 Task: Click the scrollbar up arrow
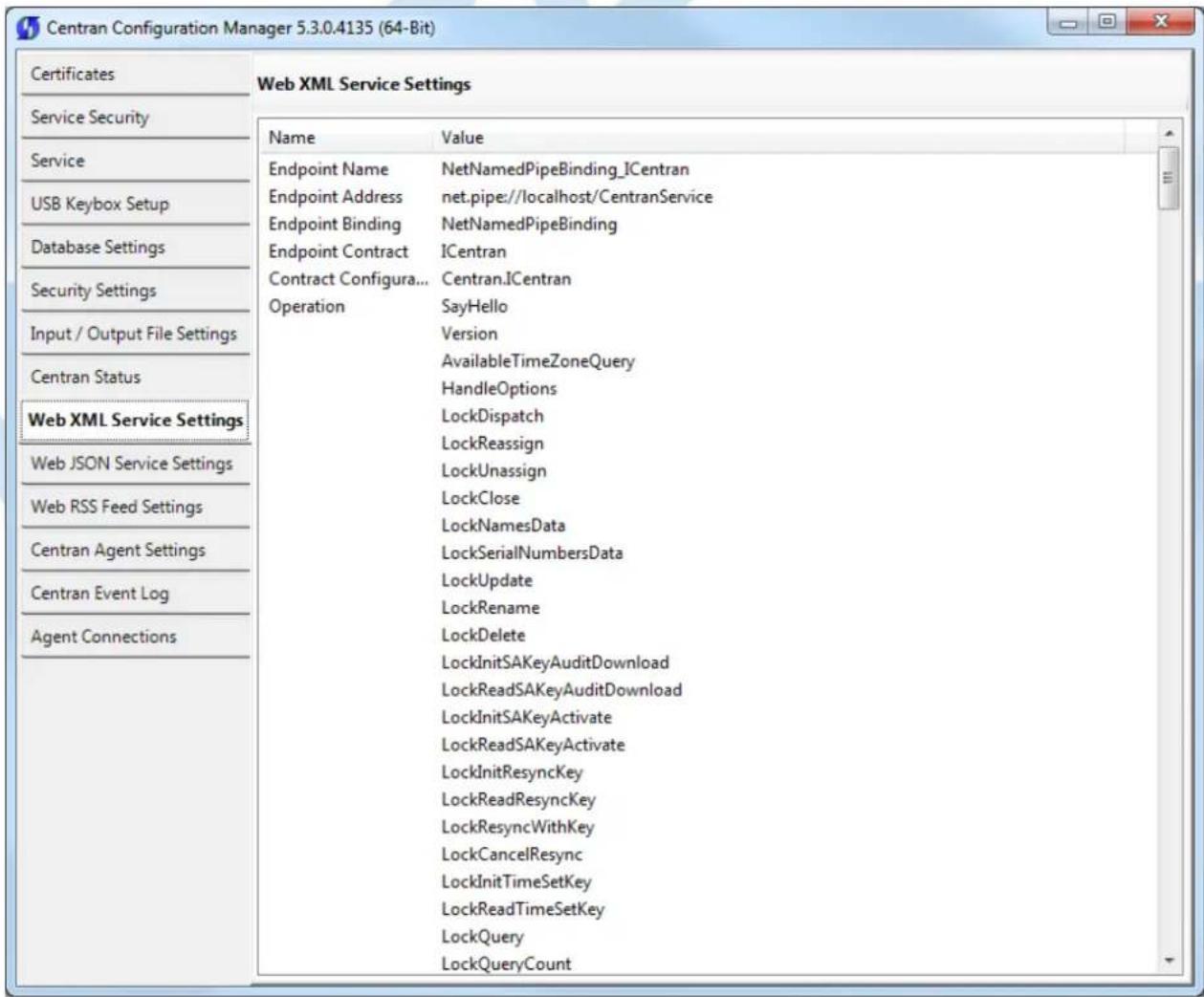pos(1168,133)
